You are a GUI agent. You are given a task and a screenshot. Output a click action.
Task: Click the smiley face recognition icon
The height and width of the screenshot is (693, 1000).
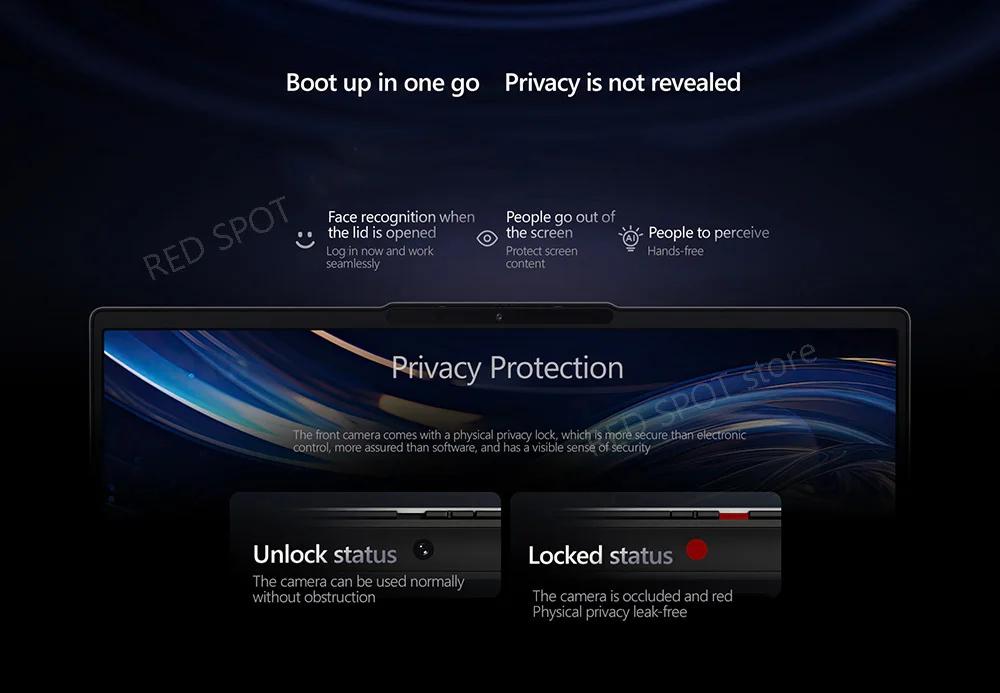(305, 240)
